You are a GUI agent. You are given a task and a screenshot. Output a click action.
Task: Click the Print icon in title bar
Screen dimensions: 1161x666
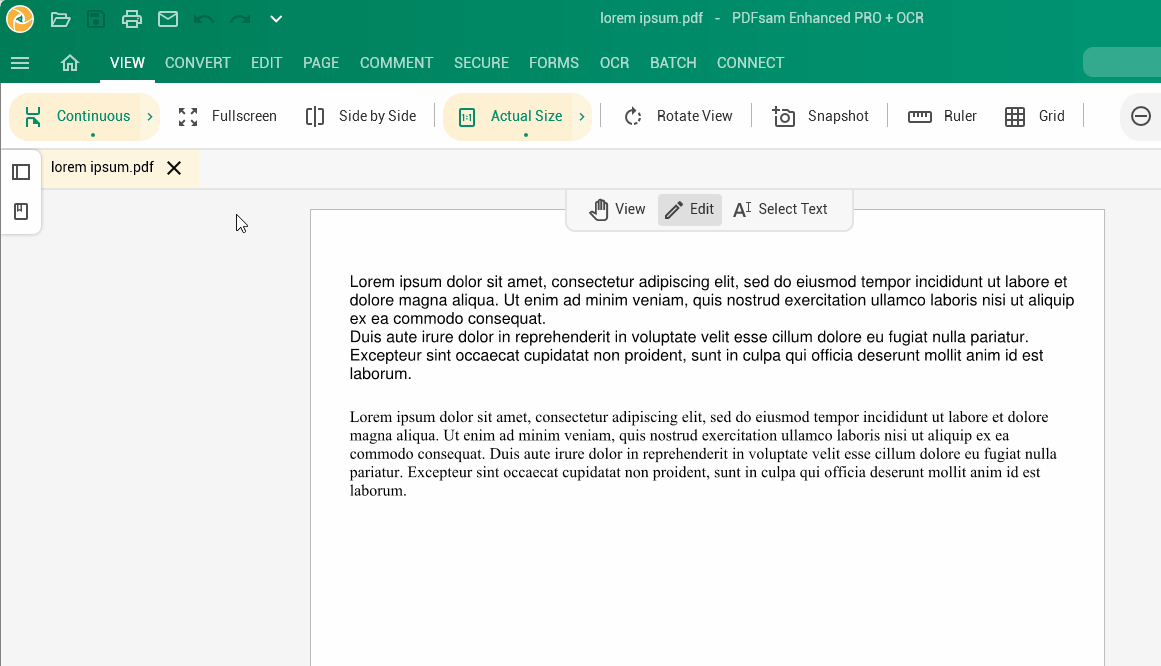132,19
